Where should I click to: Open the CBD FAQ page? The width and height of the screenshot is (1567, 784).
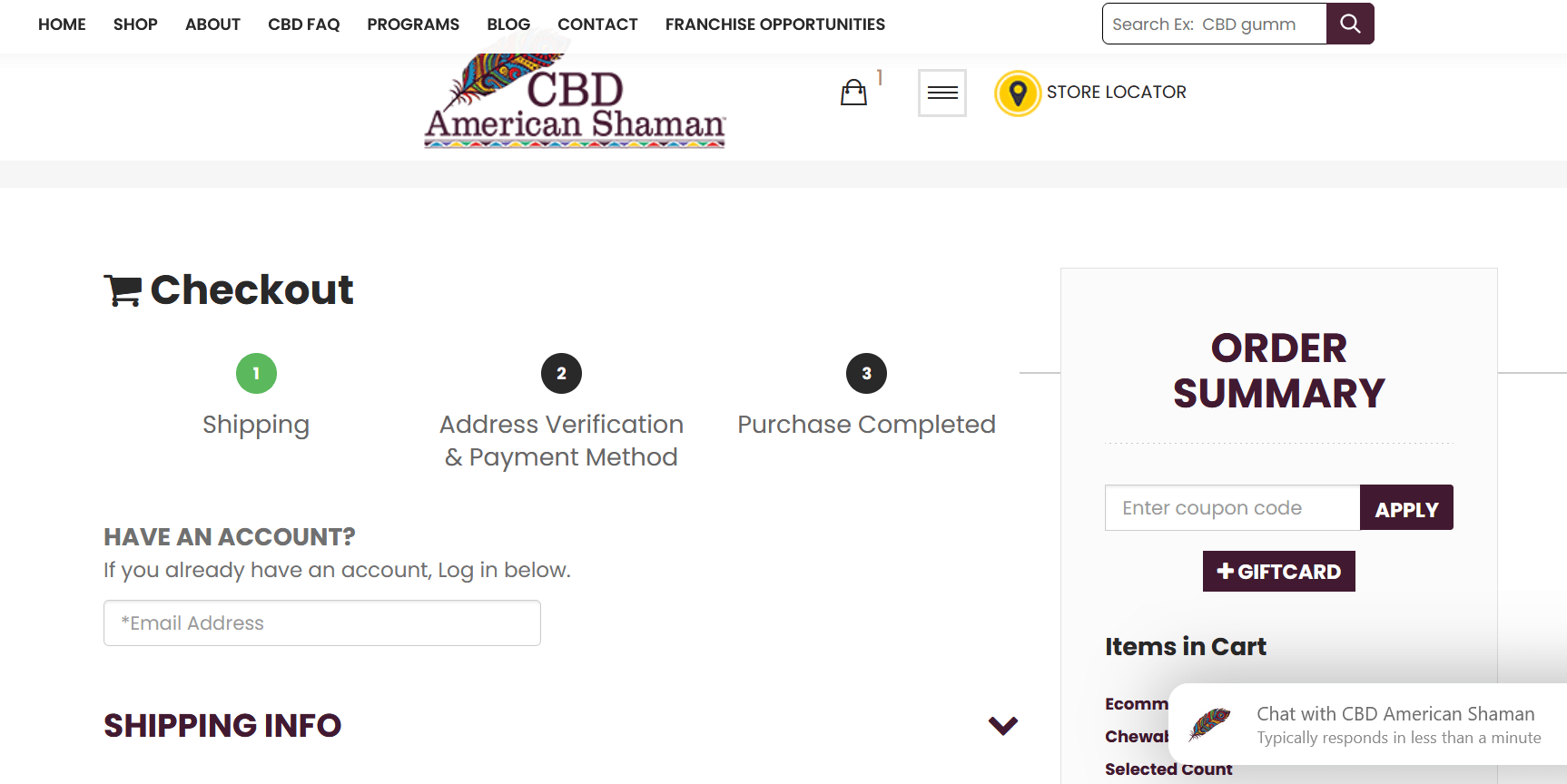pos(303,24)
